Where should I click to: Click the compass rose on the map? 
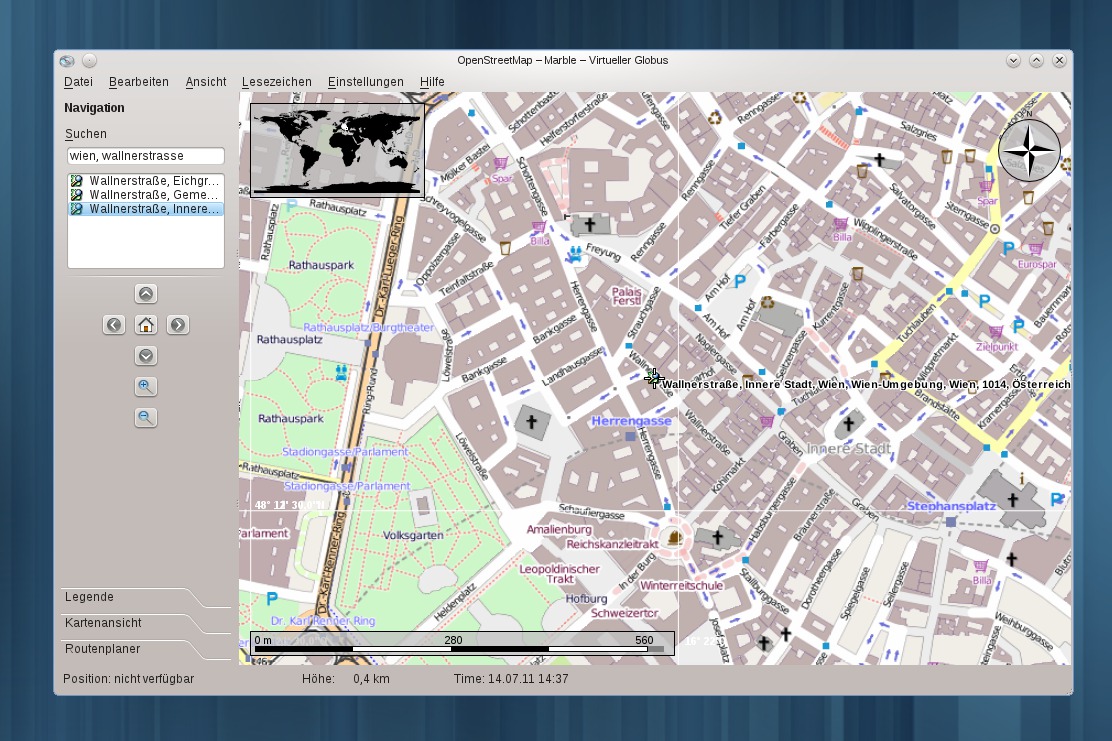(x=1029, y=150)
